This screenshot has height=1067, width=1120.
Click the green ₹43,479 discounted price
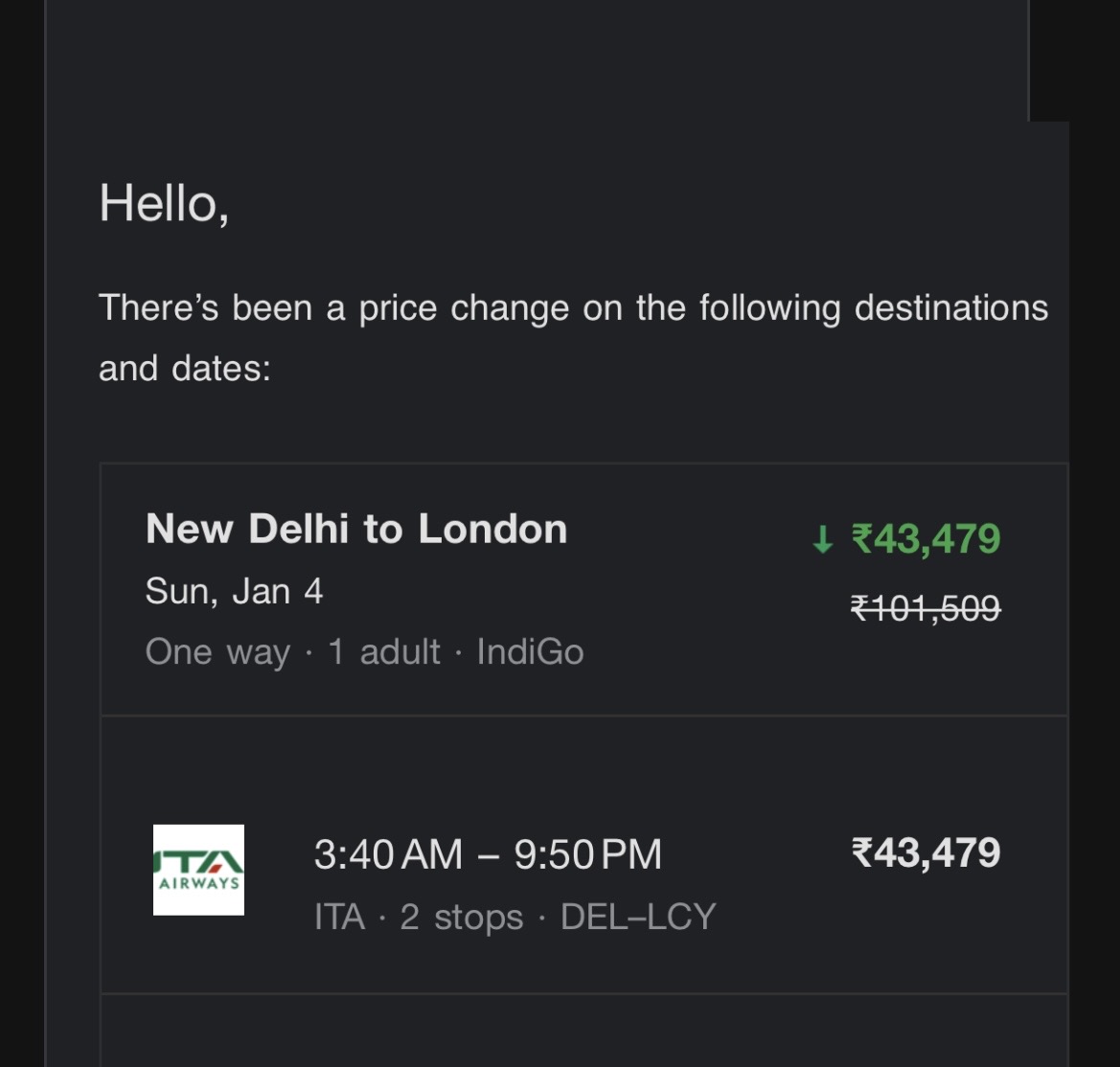(926, 538)
